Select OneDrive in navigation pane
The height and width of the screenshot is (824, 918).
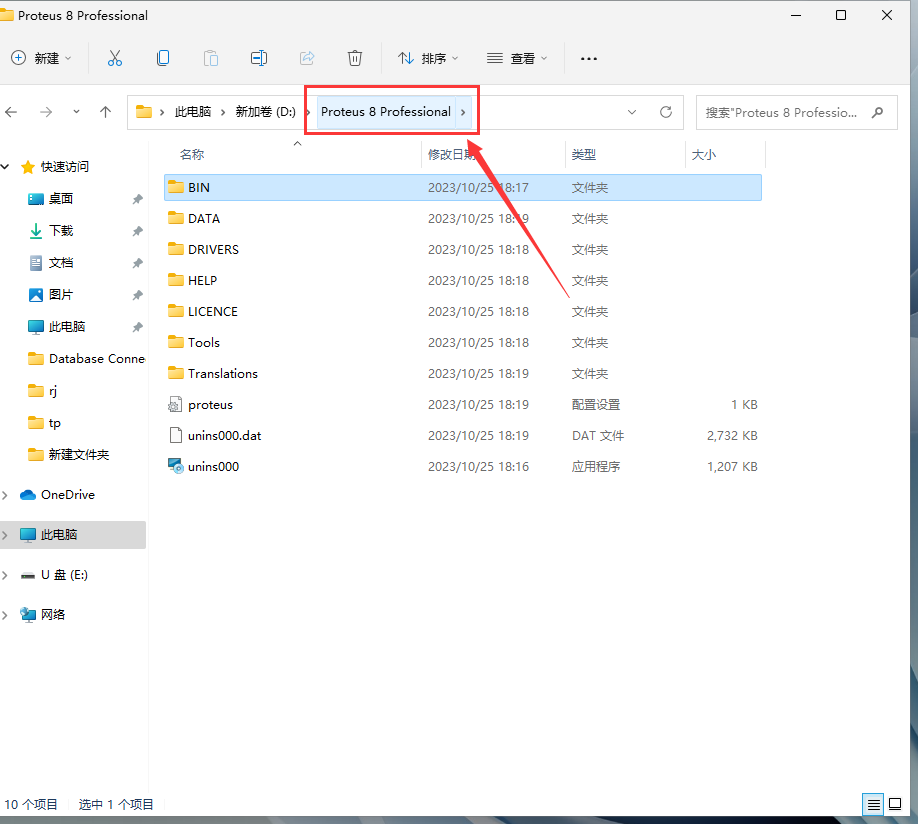67,495
